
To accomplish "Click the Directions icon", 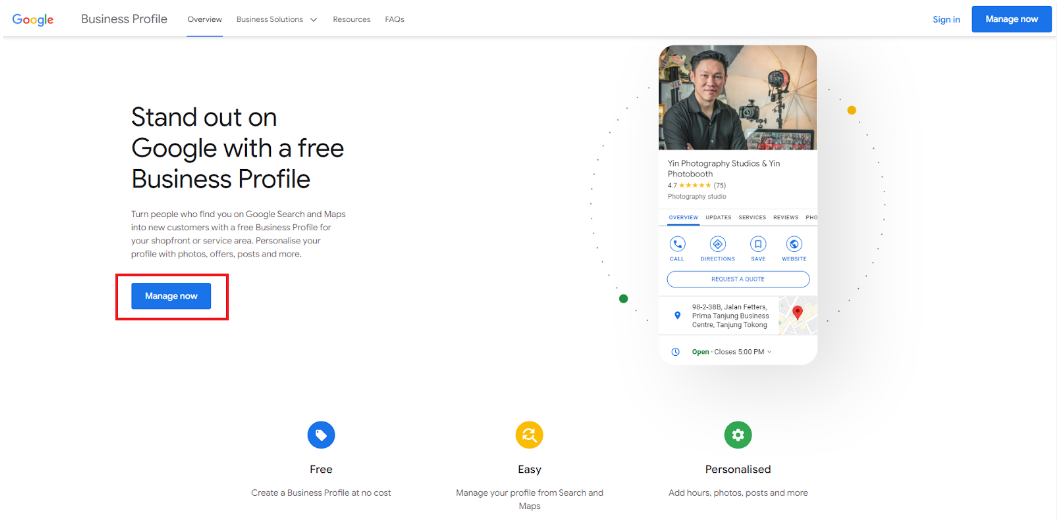I will pos(717,244).
